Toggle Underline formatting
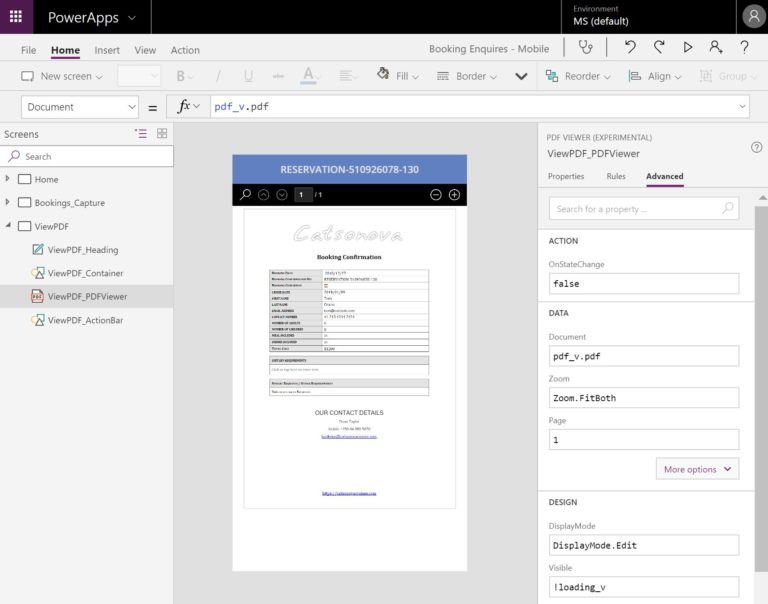The width and height of the screenshot is (768, 604). [x=248, y=76]
